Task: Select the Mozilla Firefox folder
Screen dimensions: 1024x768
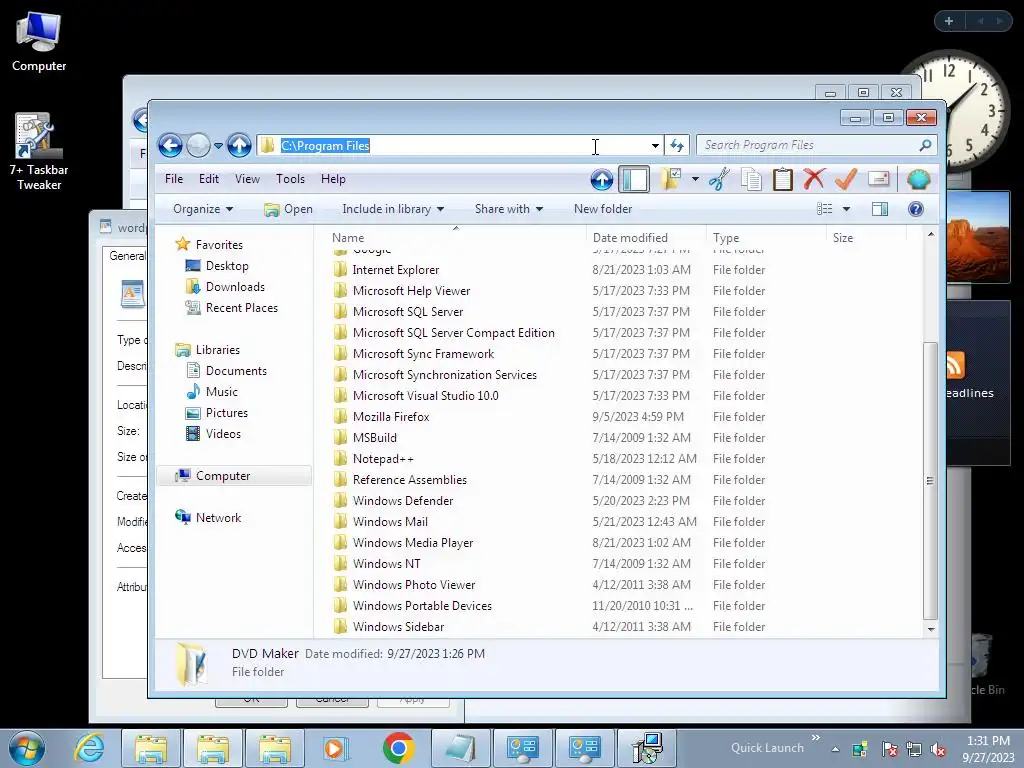Action: [x=391, y=417]
